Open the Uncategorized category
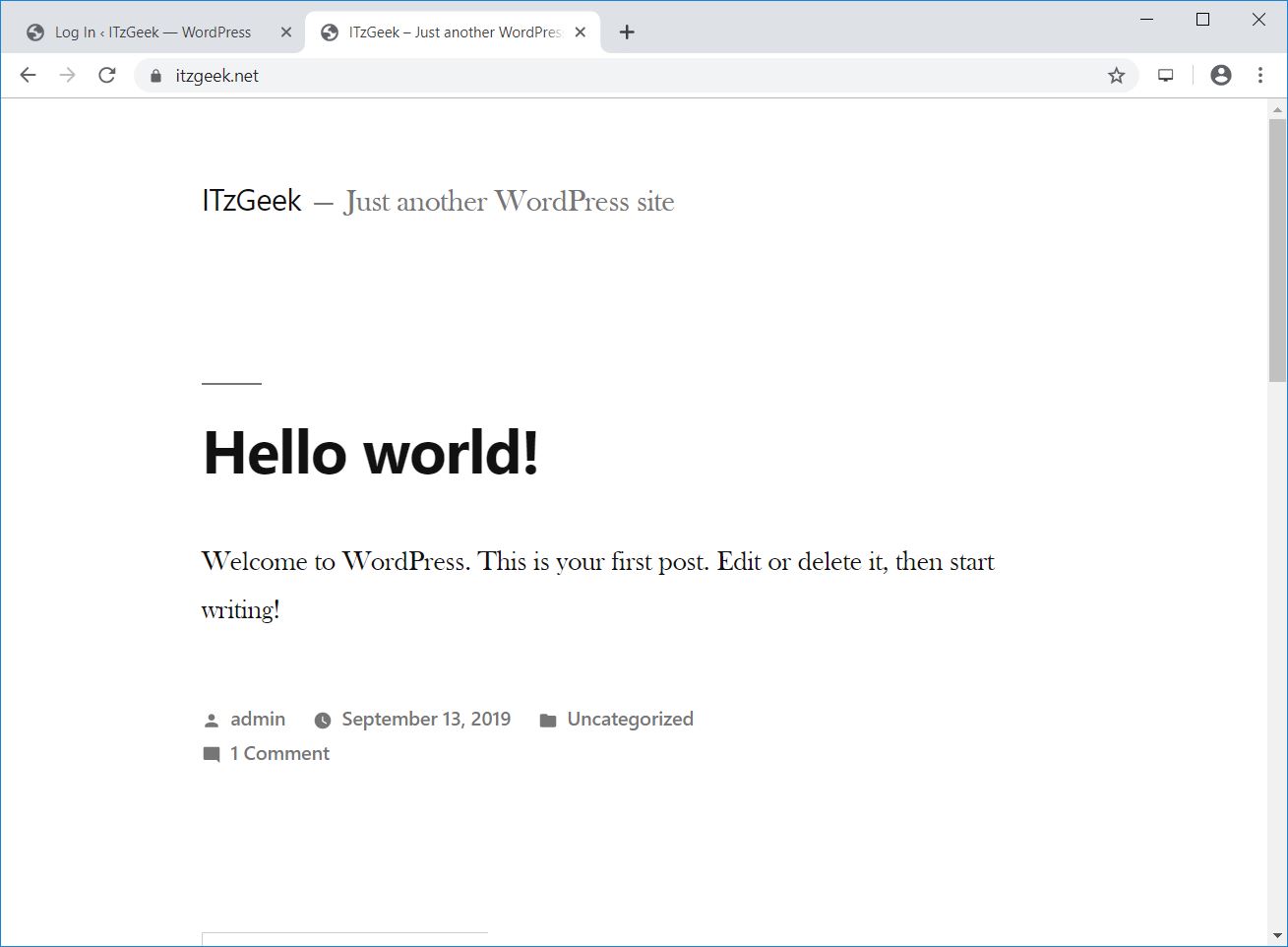 coord(630,720)
